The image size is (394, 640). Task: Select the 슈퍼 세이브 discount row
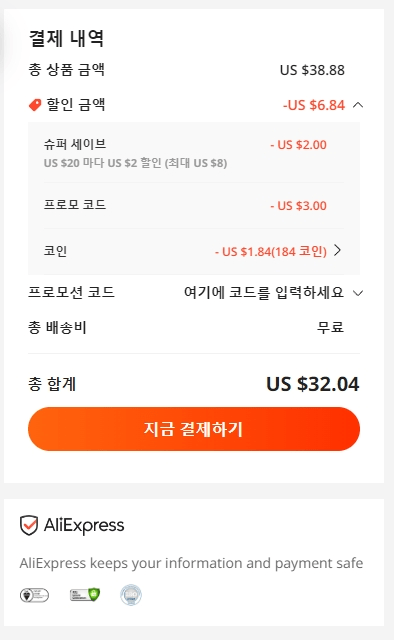point(194,153)
